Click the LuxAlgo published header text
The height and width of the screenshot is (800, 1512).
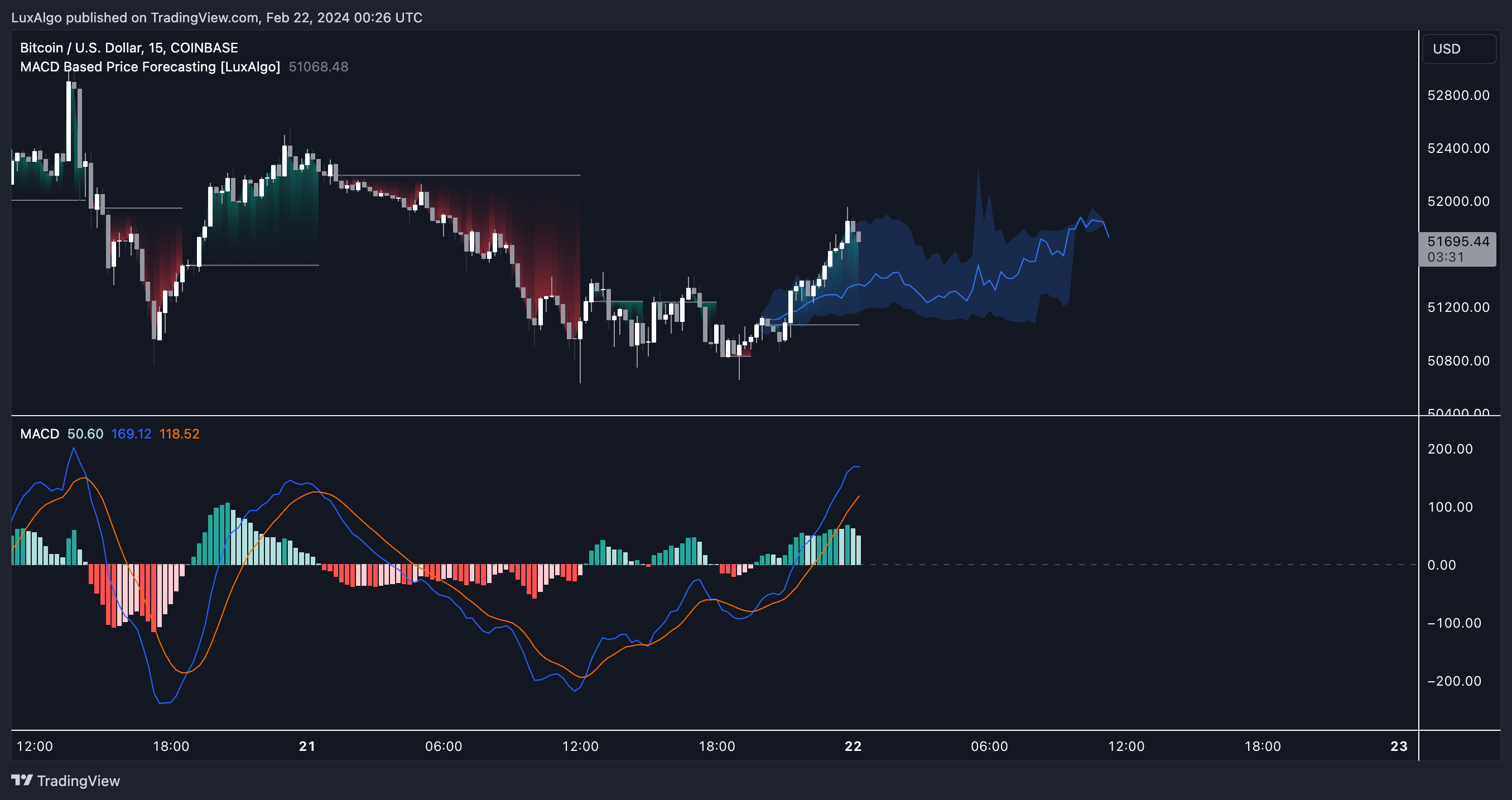point(216,18)
